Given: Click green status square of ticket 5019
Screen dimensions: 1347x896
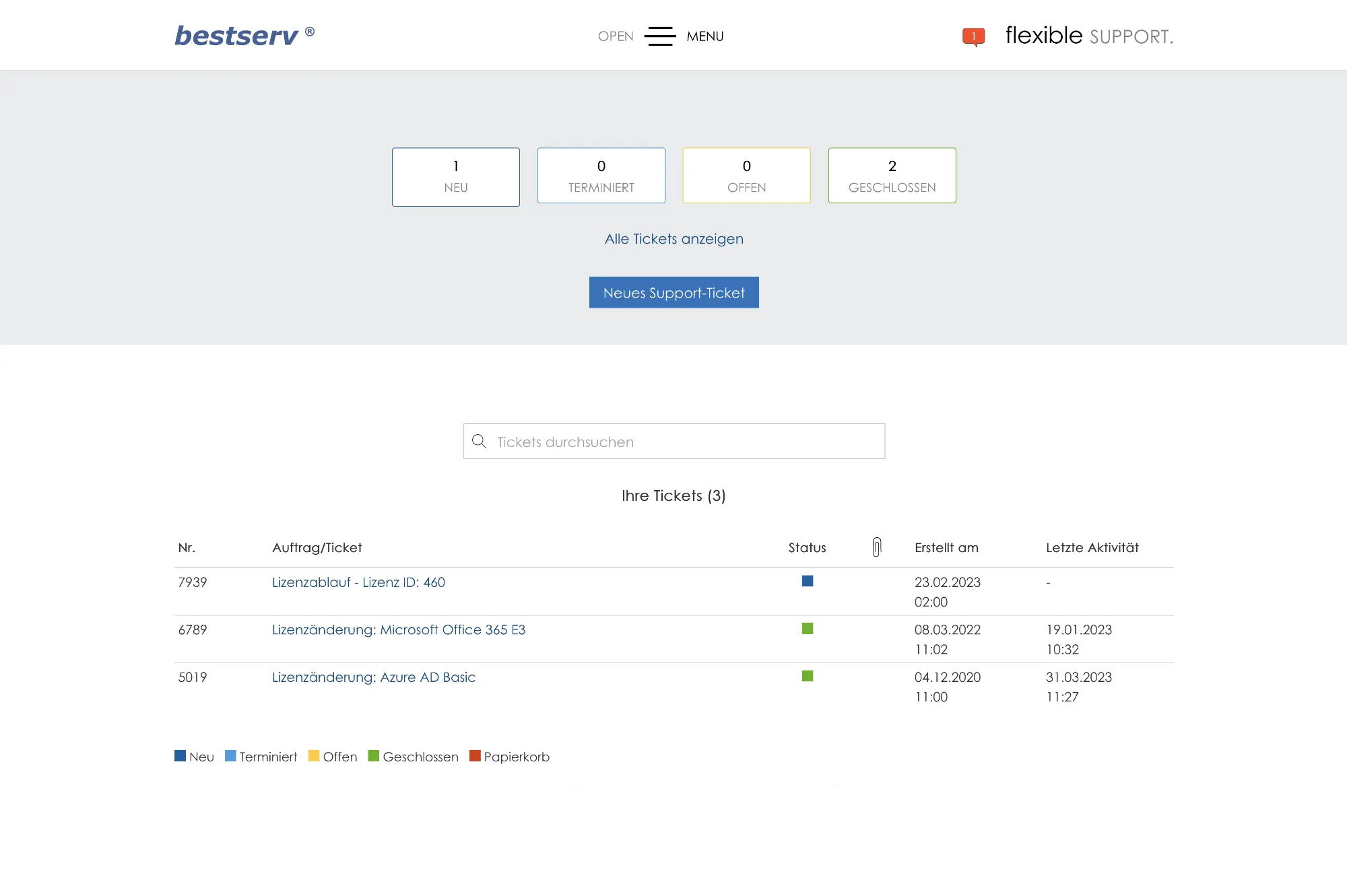Looking at the screenshot, I should click(x=808, y=676).
